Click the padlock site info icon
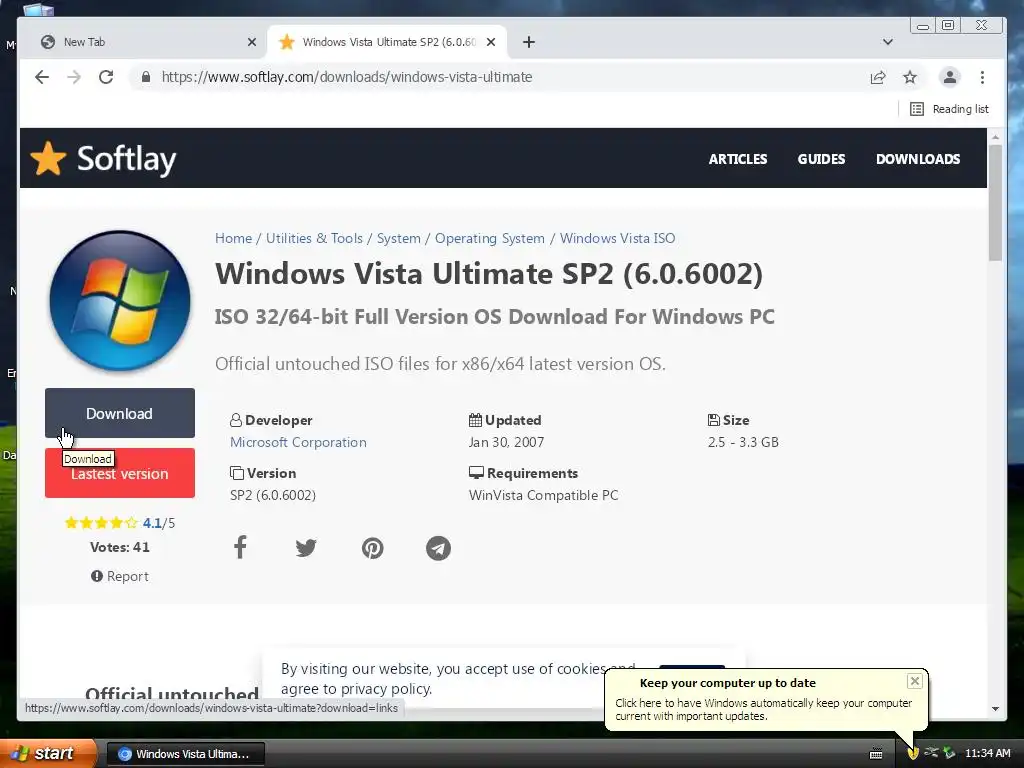The width and height of the screenshot is (1024, 768). (x=146, y=77)
